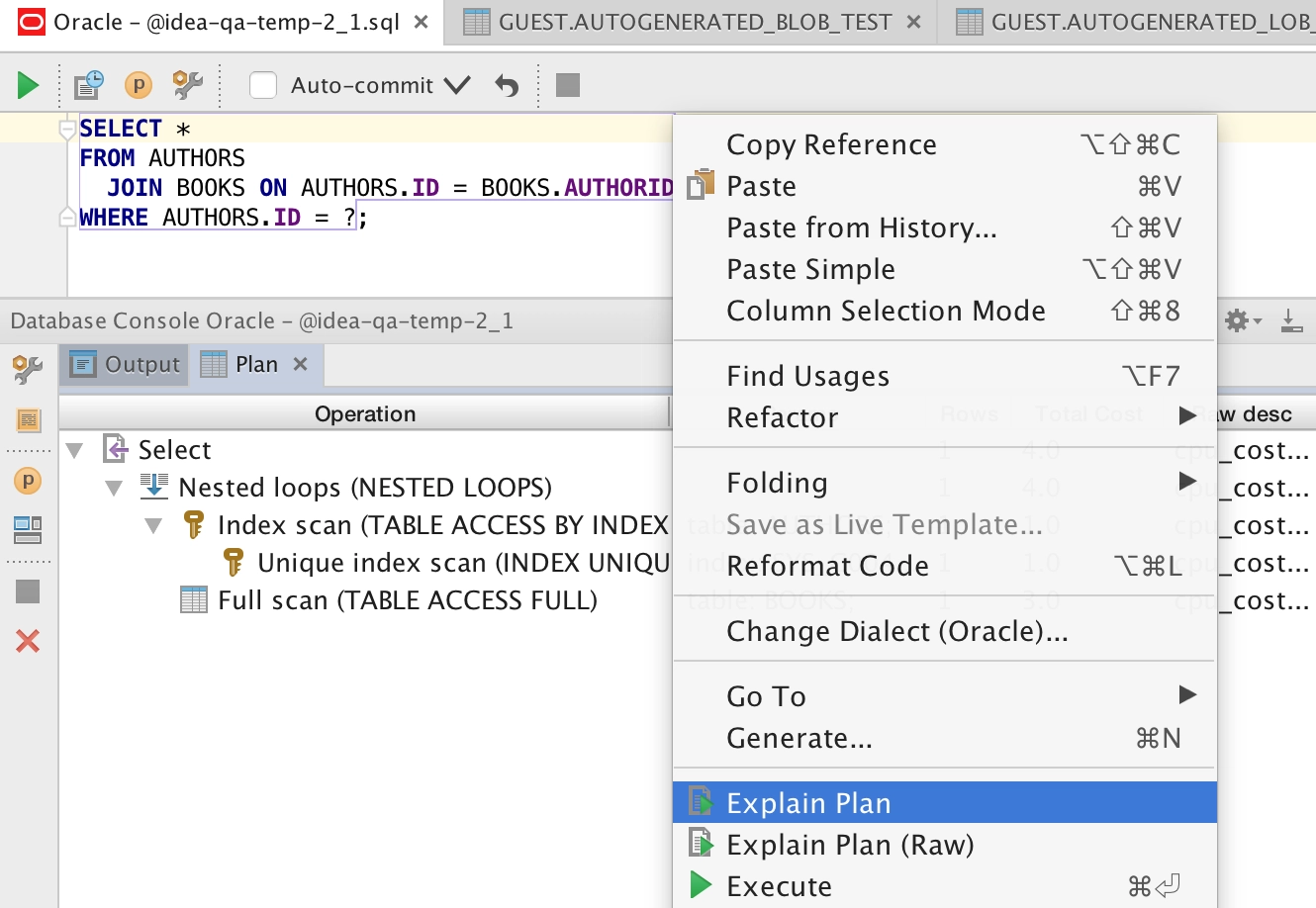Collapse the Index scan node

(x=153, y=526)
